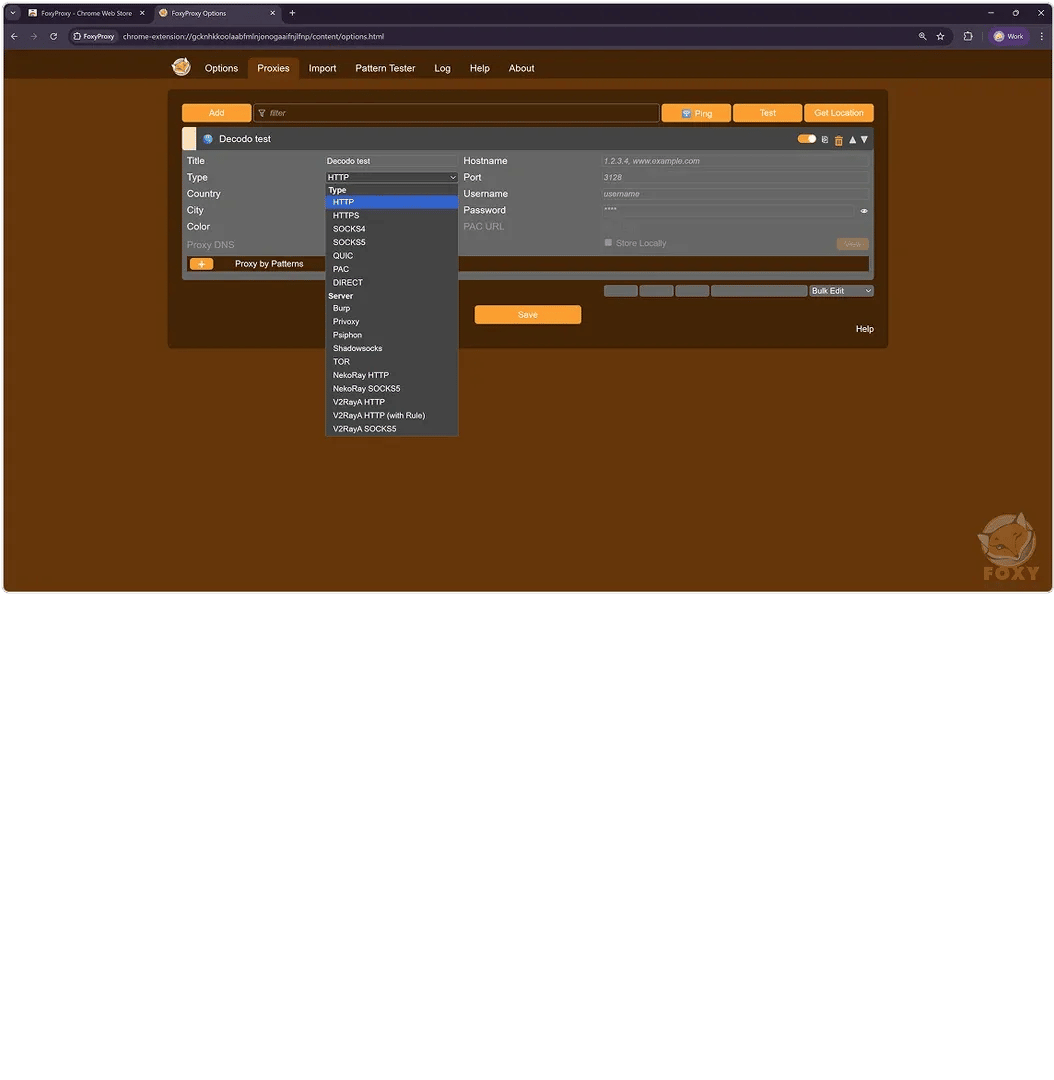The width and height of the screenshot is (1054, 1080).
Task: Click the FoxyProxy fox logo in navigation
Action: (181, 67)
